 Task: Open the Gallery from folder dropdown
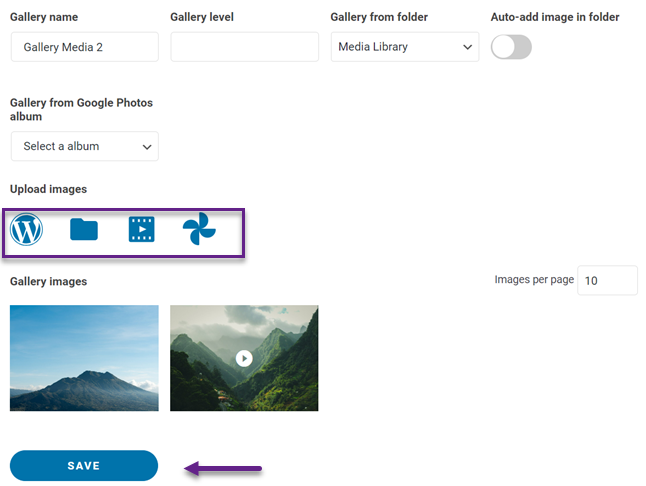[x=404, y=47]
